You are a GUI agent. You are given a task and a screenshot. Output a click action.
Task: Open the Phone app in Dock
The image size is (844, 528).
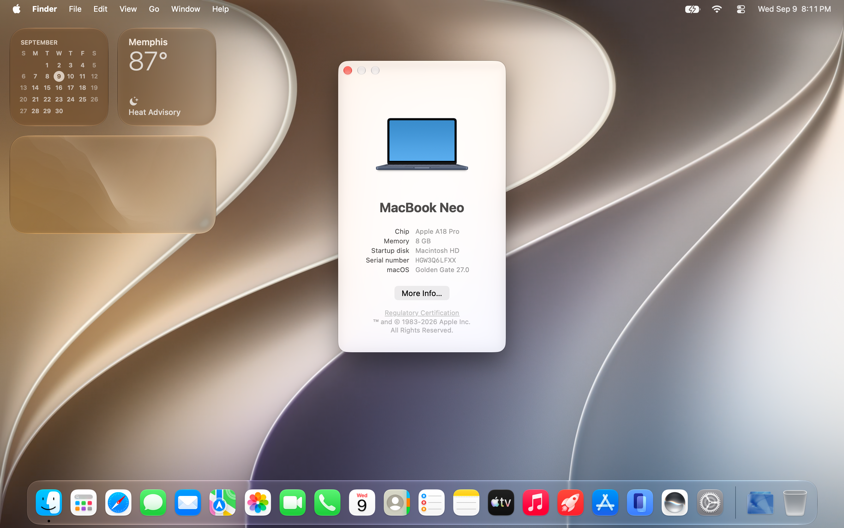coord(327,503)
